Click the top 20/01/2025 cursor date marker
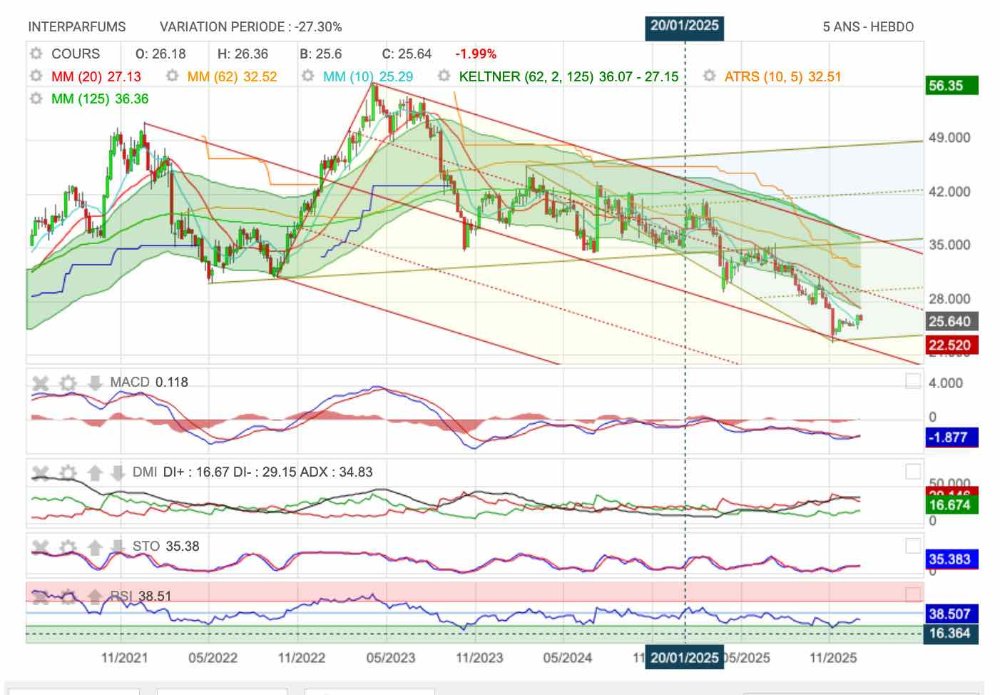 click(684, 27)
